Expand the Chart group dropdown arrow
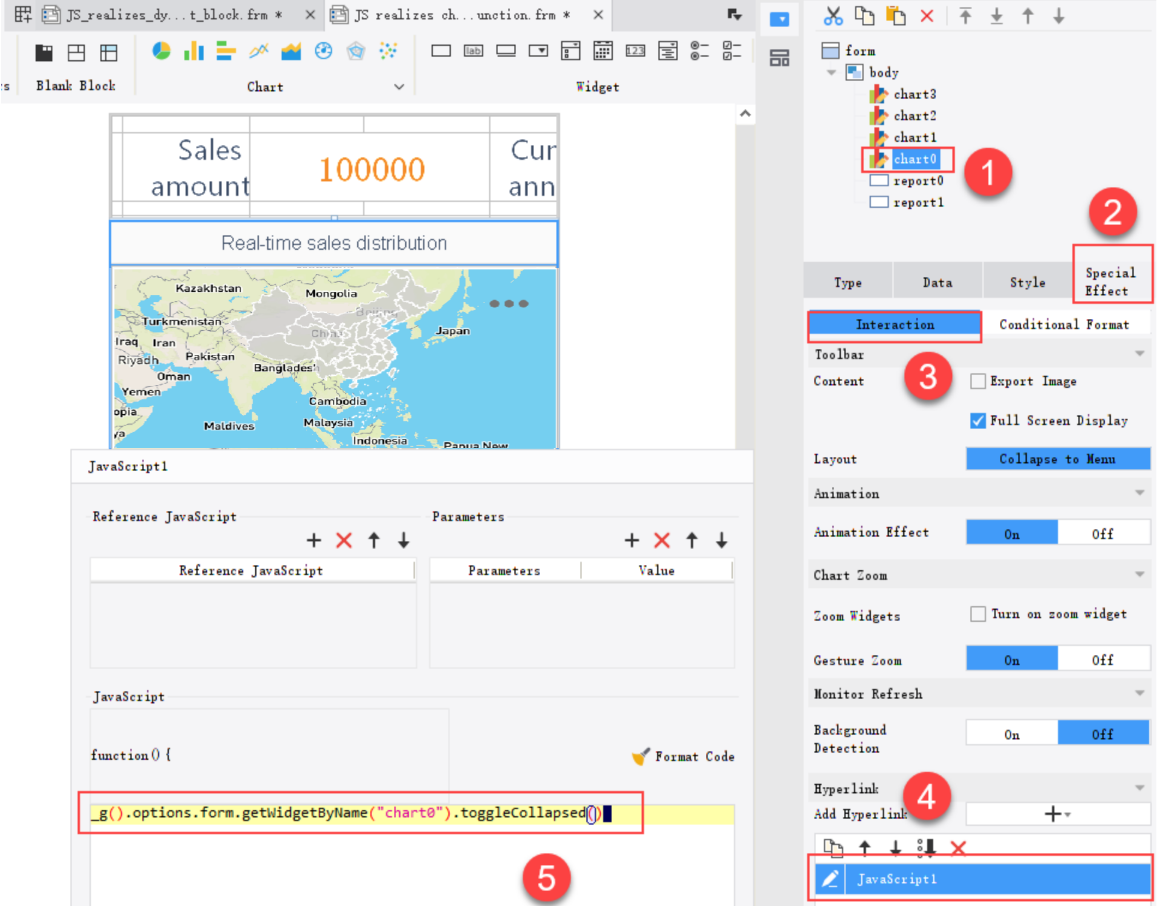The image size is (1159, 906). 399,87
